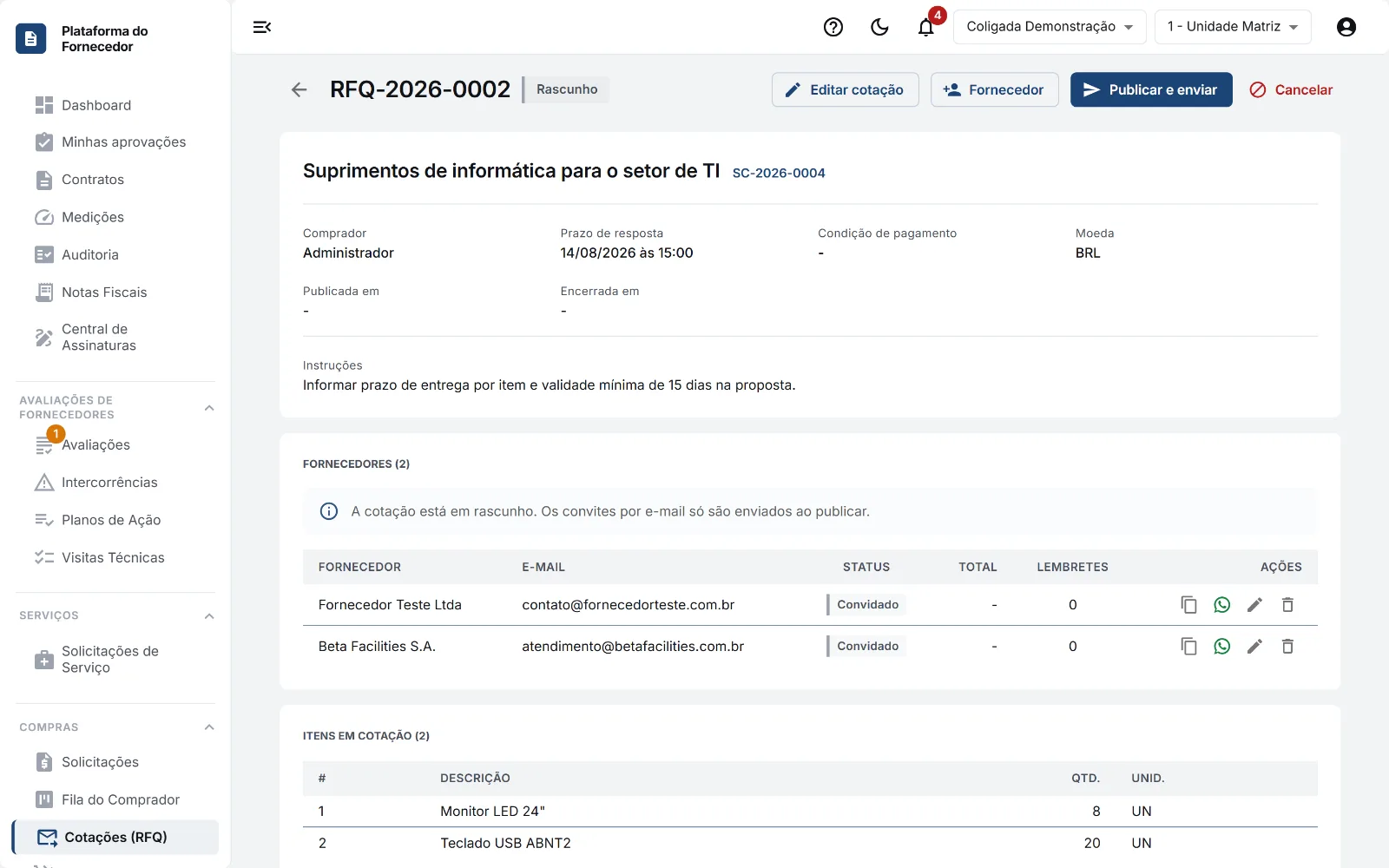Copy link for Fornecedor Teste Ltda
This screenshot has height=868, width=1389.
point(1189,605)
